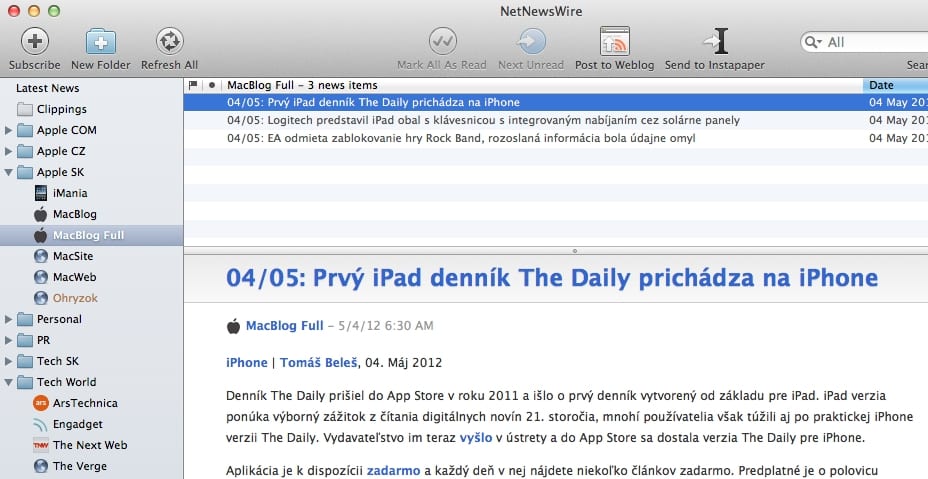928x479 pixels.
Task: Expand the Apple COM folder
Action: 8,130
